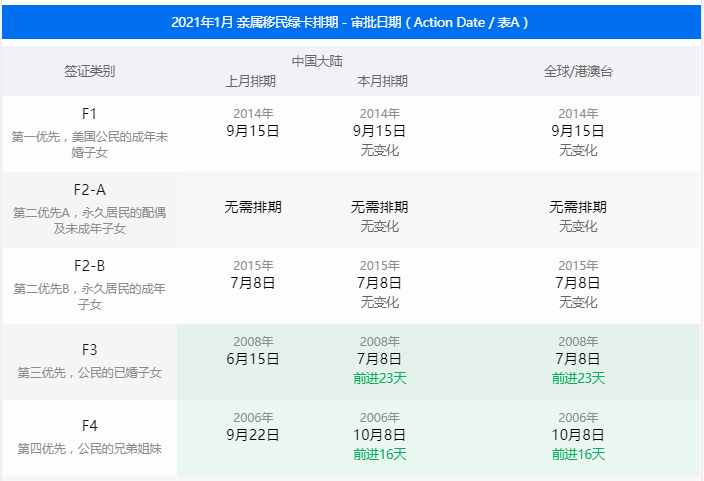Click F3 global 前进23天 text
The image size is (704, 481).
[578, 378]
